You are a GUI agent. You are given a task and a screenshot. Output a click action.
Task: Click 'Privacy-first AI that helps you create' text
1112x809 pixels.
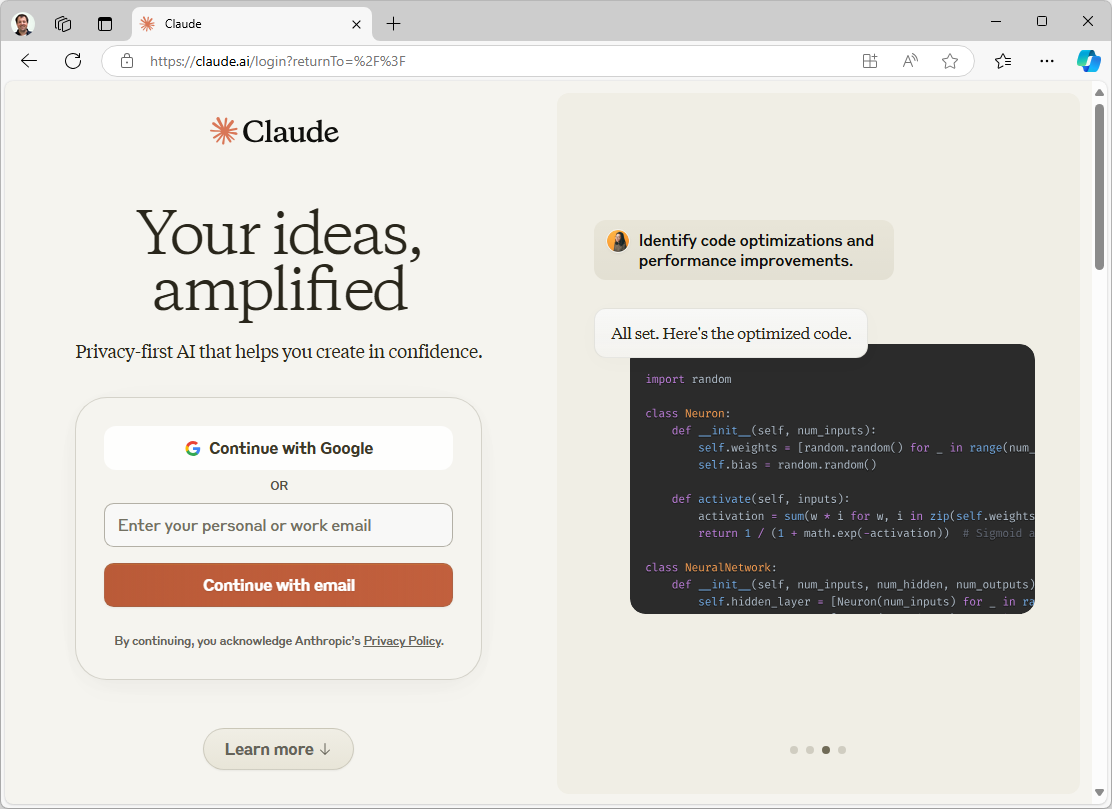279,352
